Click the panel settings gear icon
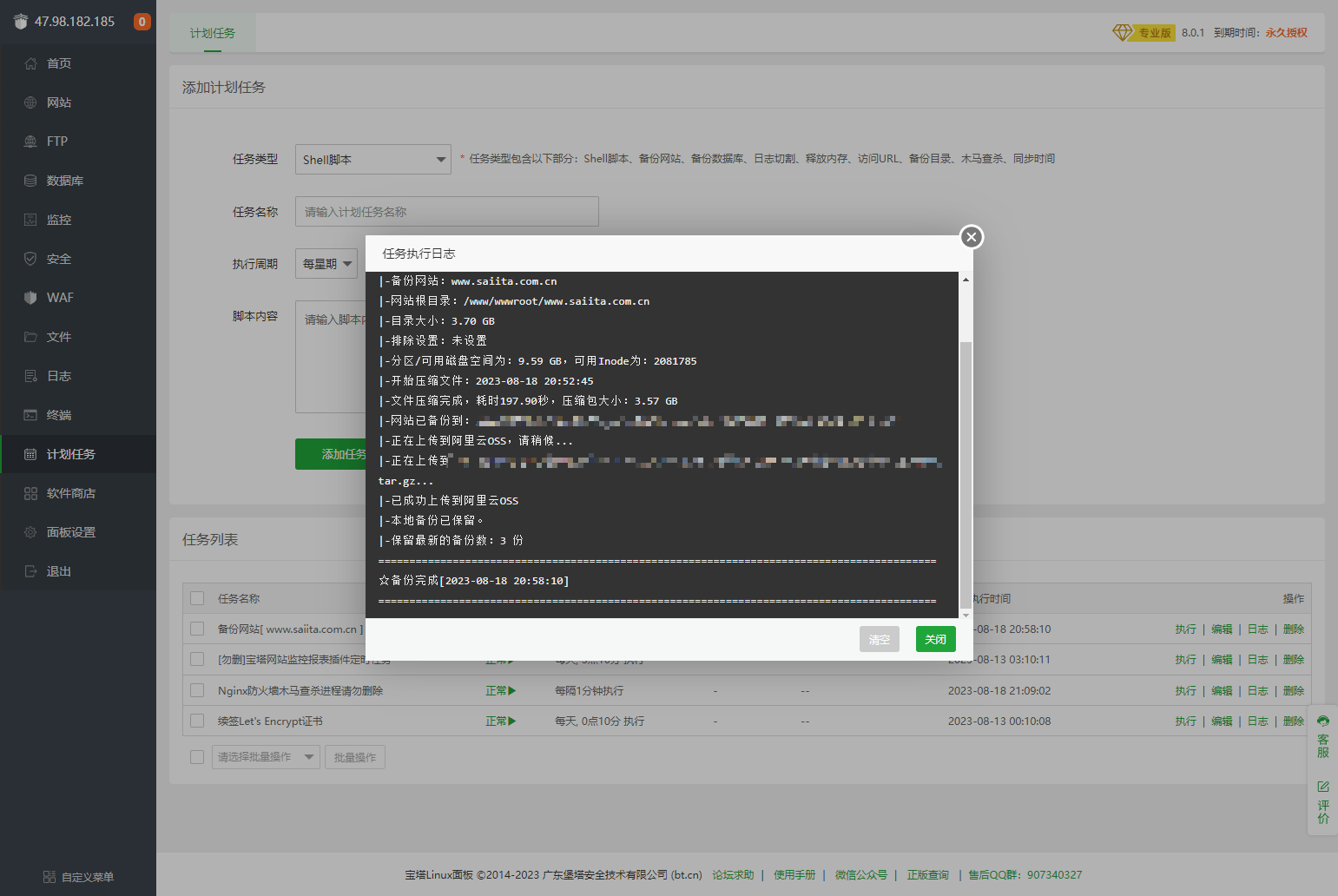 [30, 532]
